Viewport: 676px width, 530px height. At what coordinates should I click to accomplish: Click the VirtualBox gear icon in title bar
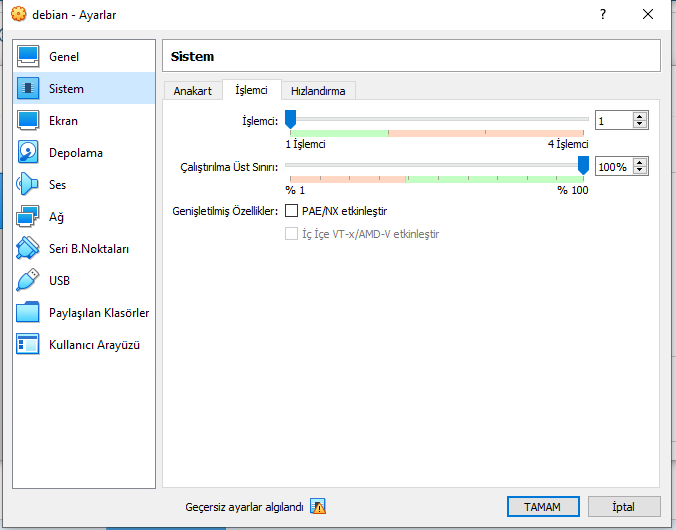pos(19,14)
